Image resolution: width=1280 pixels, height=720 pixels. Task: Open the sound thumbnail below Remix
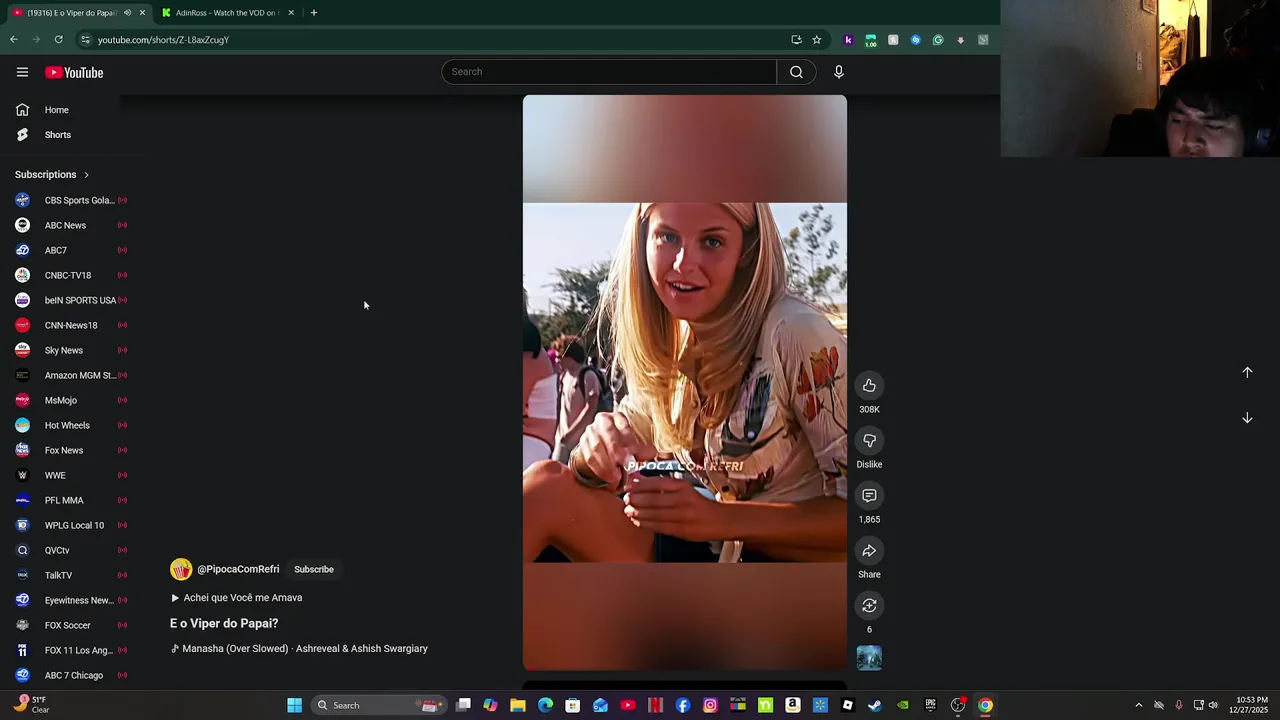coord(869,658)
